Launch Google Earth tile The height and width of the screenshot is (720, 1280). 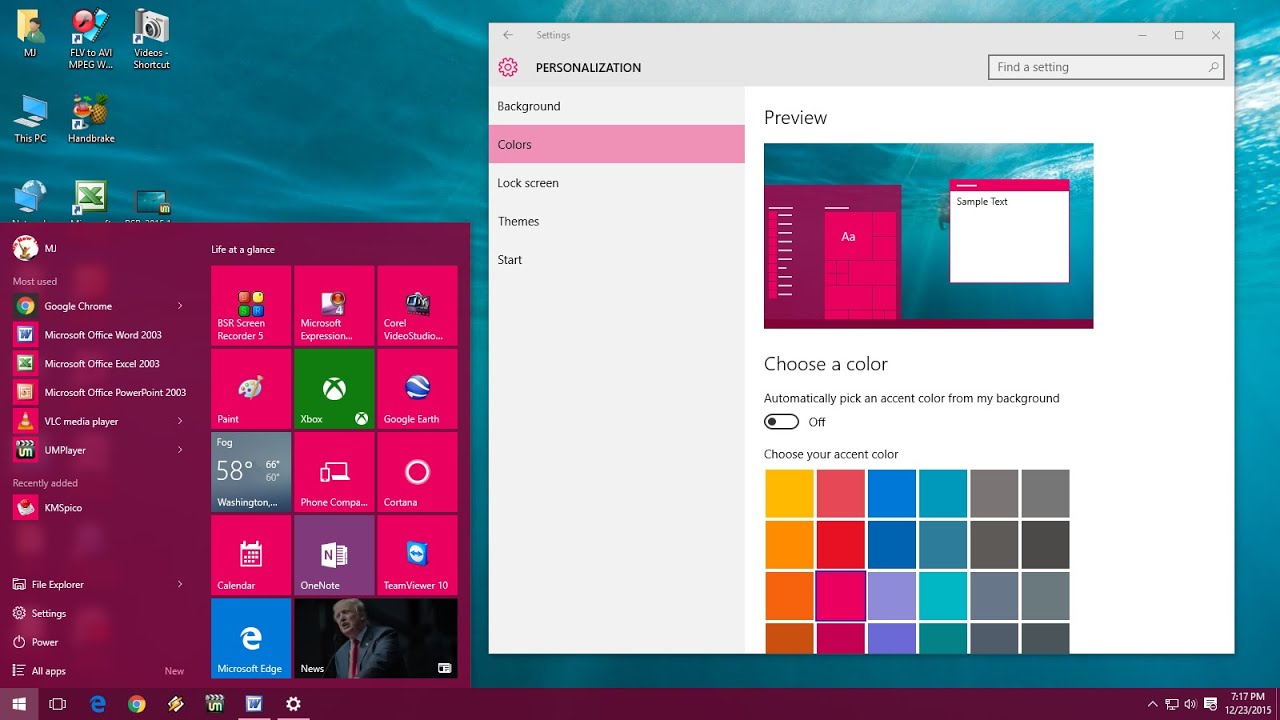pyautogui.click(x=417, y=388)
